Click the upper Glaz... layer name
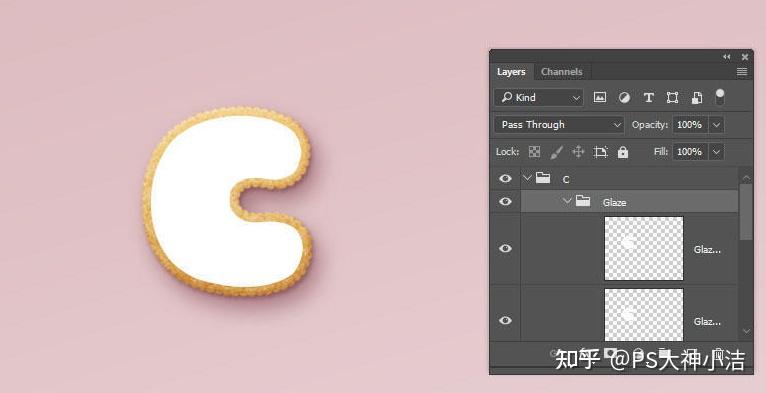Screen dimensions: 766x393 tap(707, 250)
